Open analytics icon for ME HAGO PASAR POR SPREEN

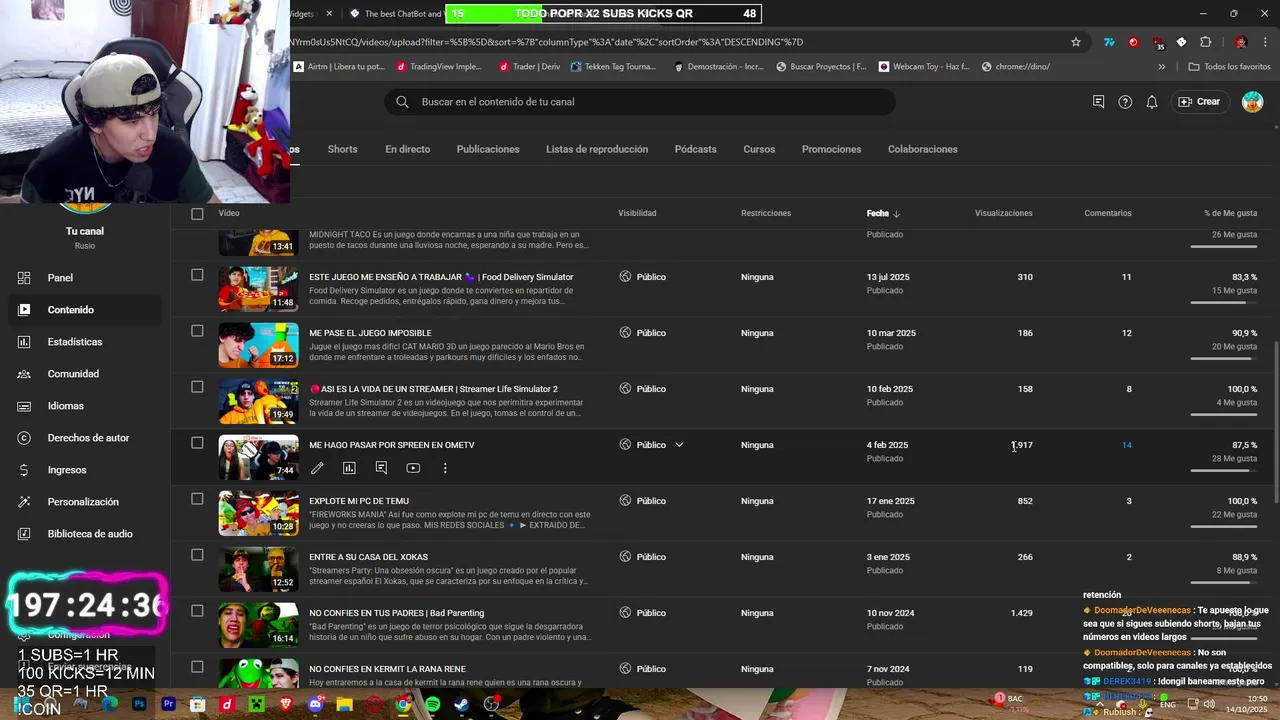[x=349, y=468]
